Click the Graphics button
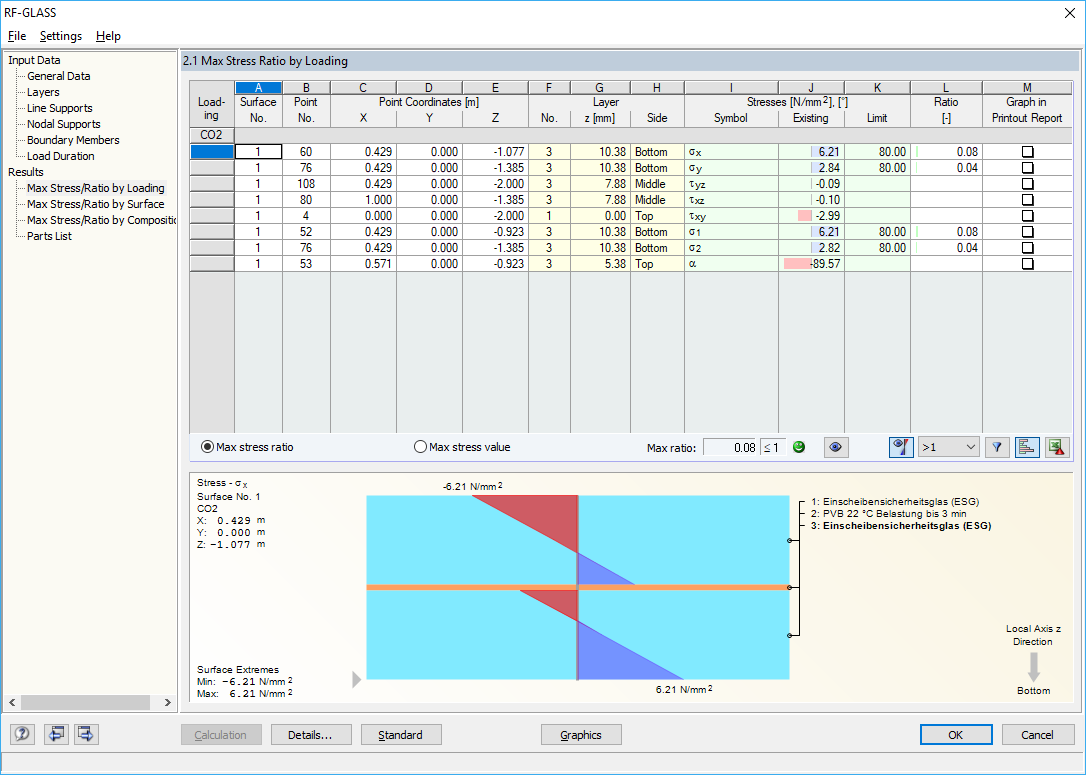The height and width of the screenshot is (775, 1086). point(581,735)
